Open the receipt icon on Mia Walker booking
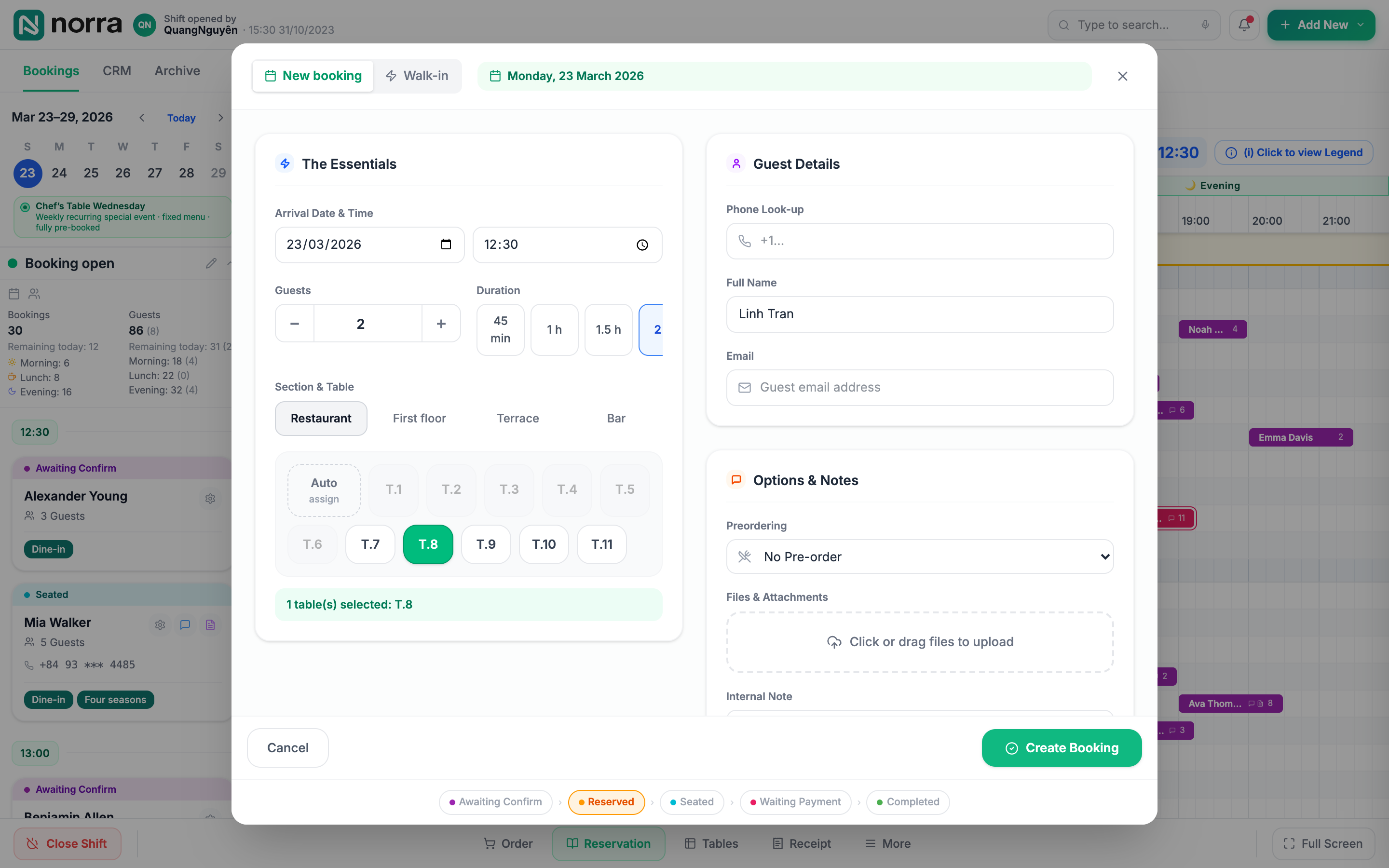The width and height of the screenshot is (1389, 868). [x=210, y=624]
